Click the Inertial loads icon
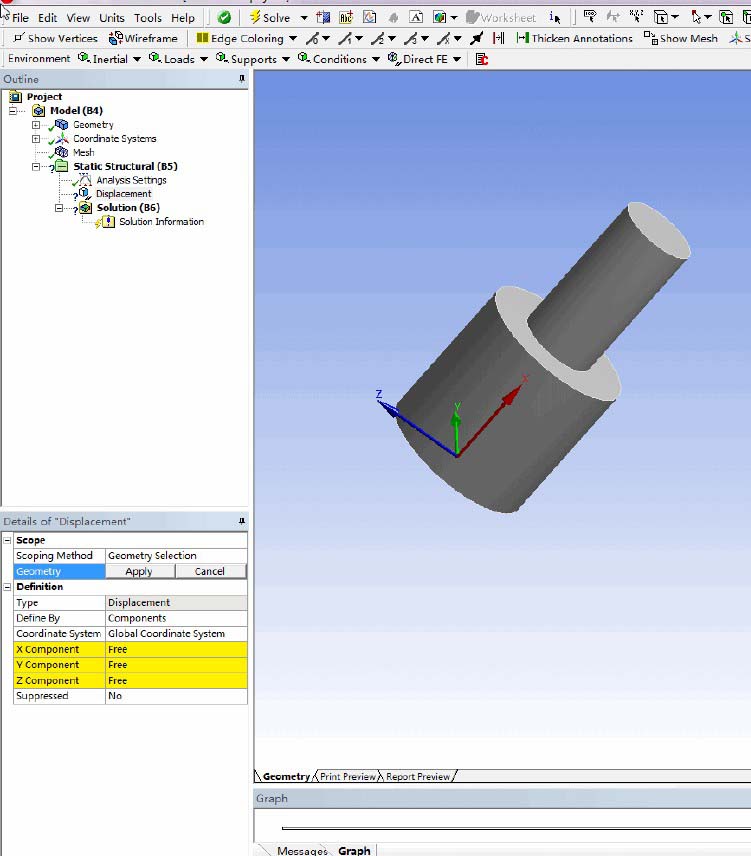 [x=84, y=58]
